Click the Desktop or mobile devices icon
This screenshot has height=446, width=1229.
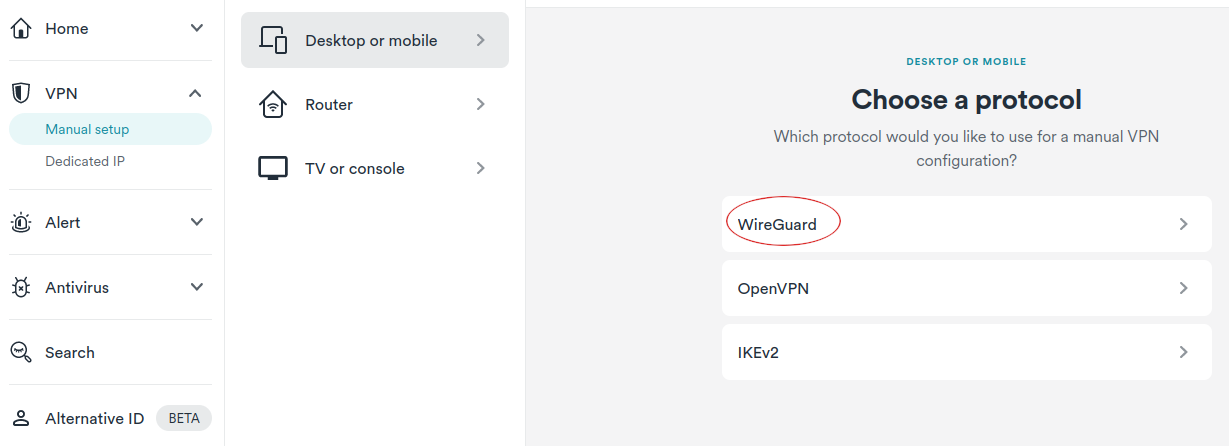coord(273,41)
